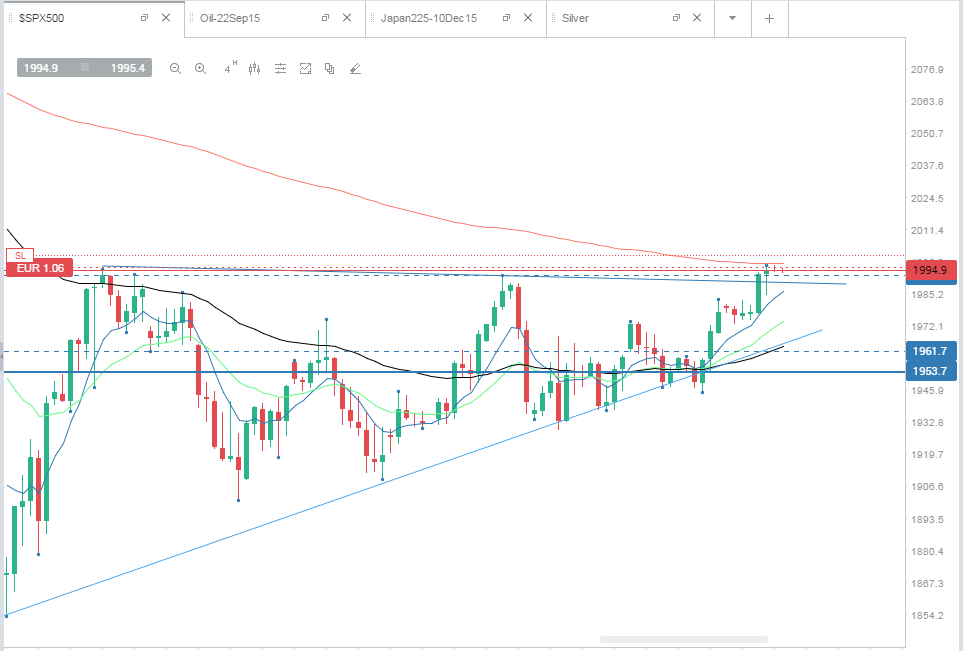The width and height of the screenshot is (963, 651).
Task: Detach the Oil-22Sep15 chart into a window
Action: pos(326,18)
